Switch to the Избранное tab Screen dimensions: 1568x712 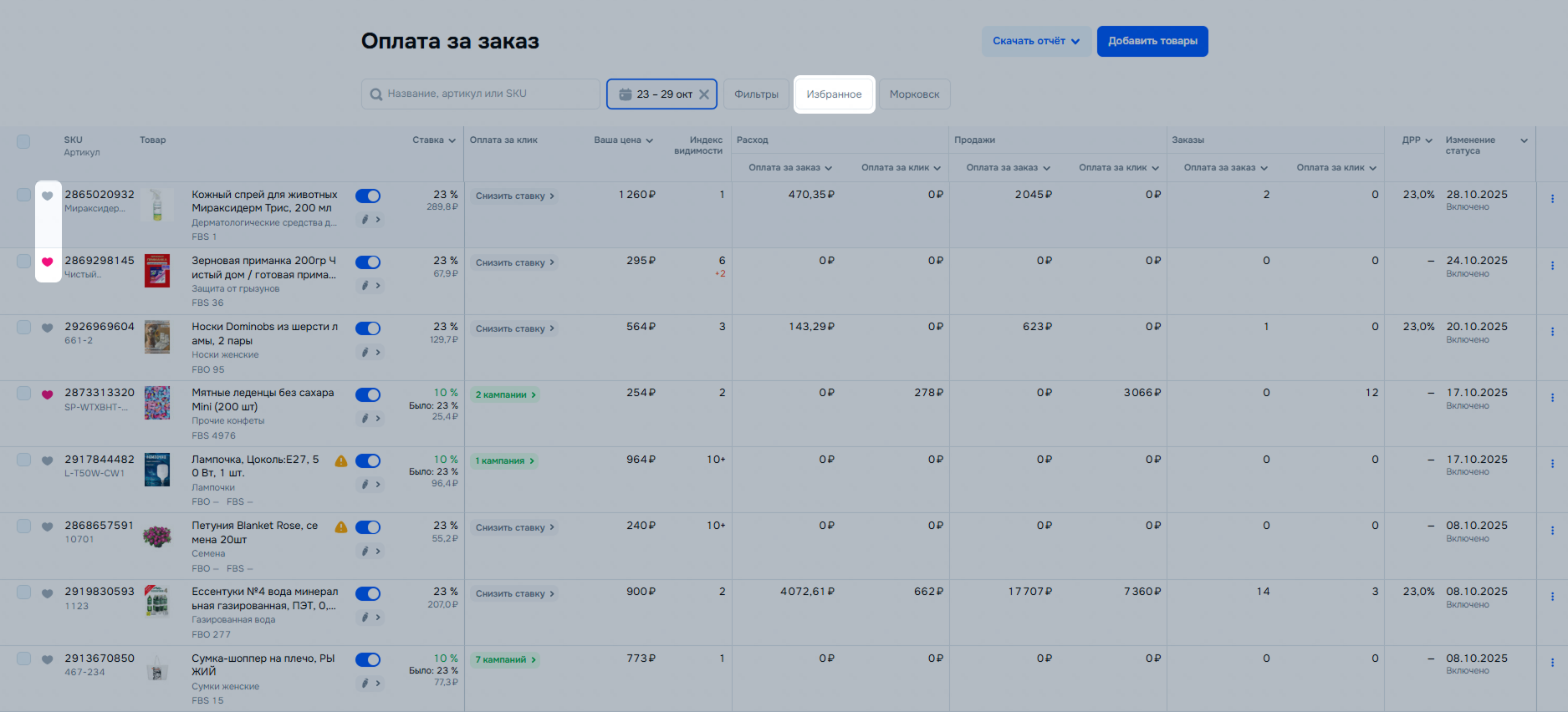[834, 94]
